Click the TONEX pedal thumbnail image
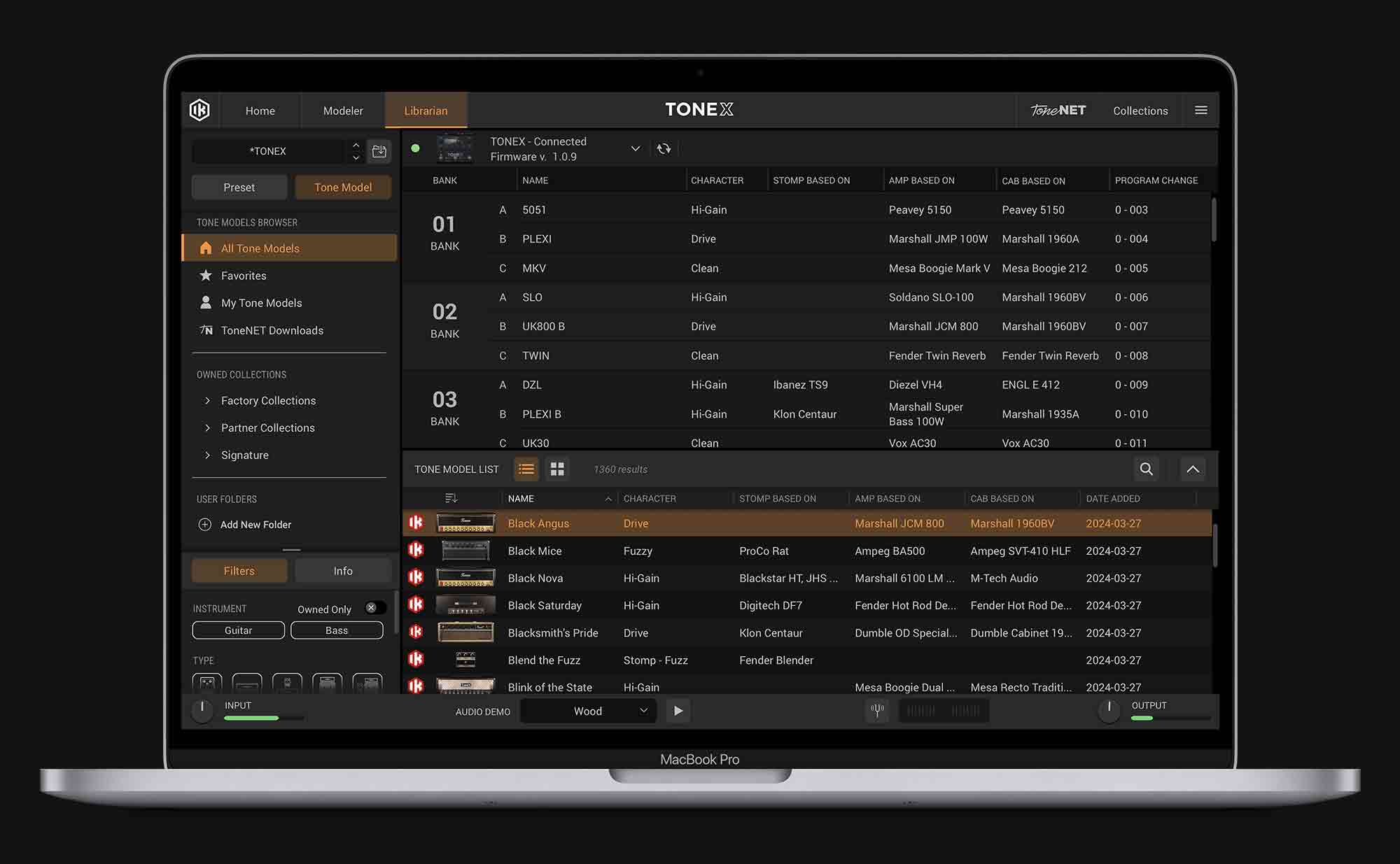1400x864 pixels. [x=454, y=148]
